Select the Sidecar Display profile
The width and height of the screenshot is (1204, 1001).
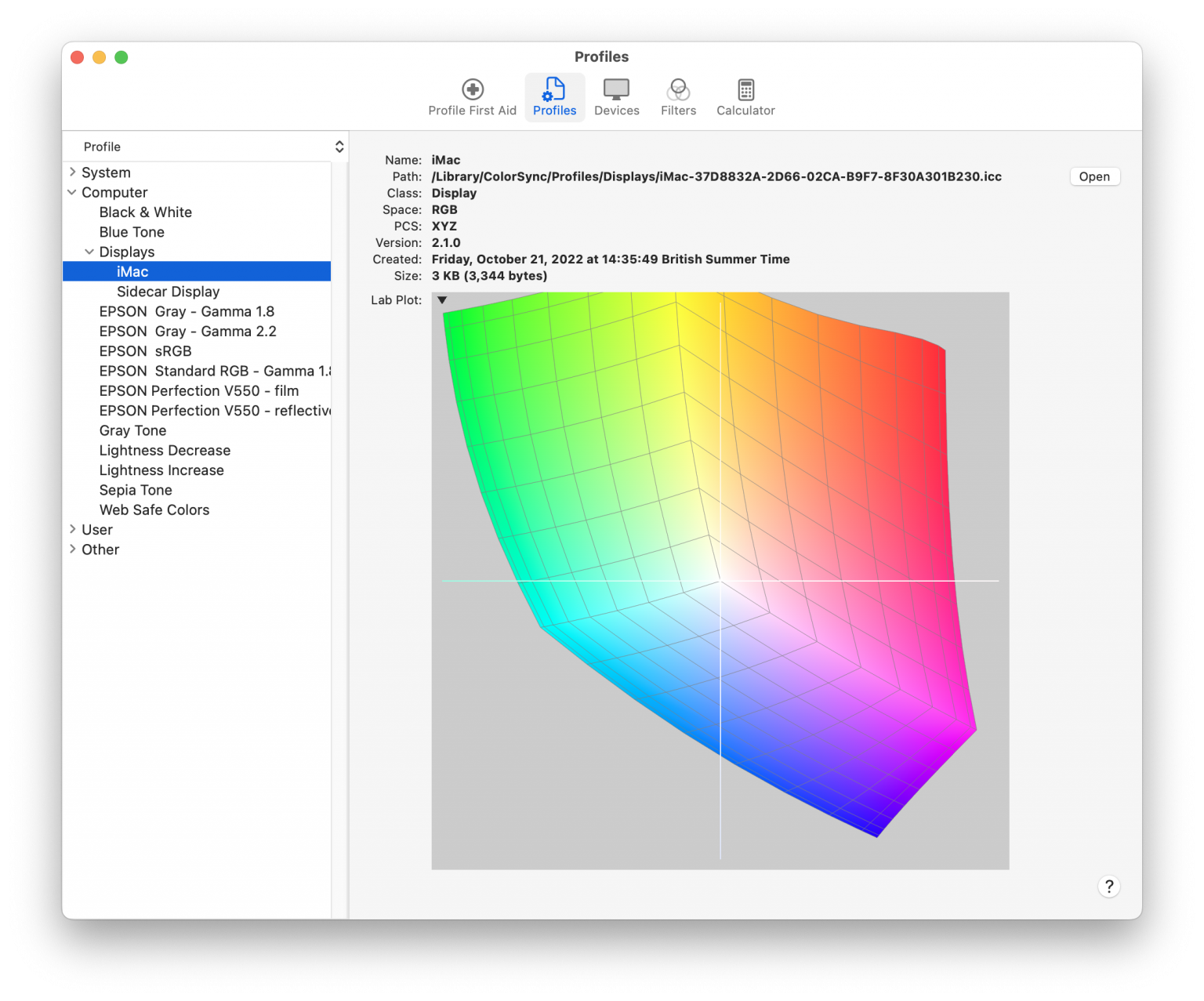(x=168, y=291)
